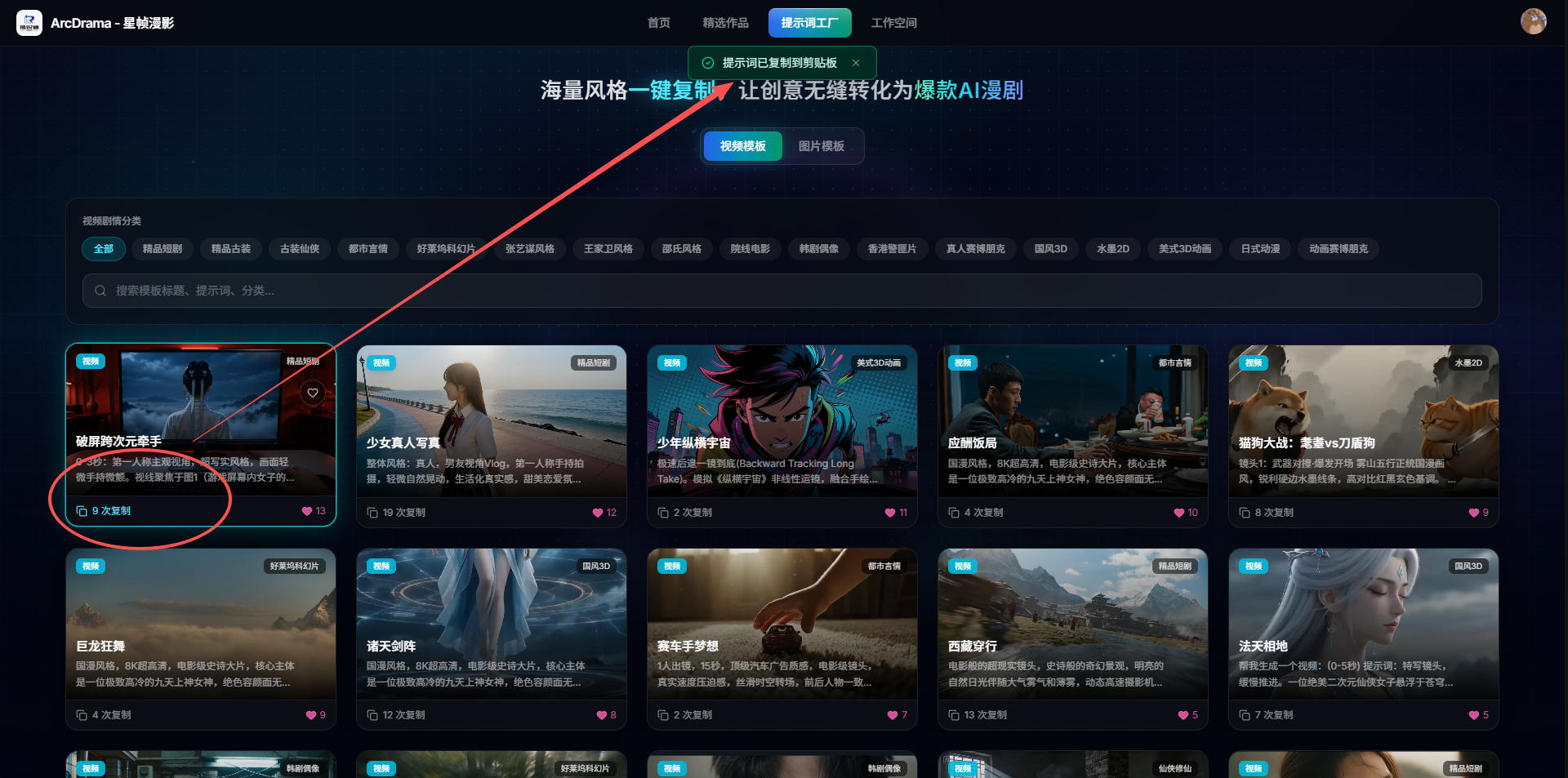Filter by 日式动漫 category

(x=1261, y=249)
